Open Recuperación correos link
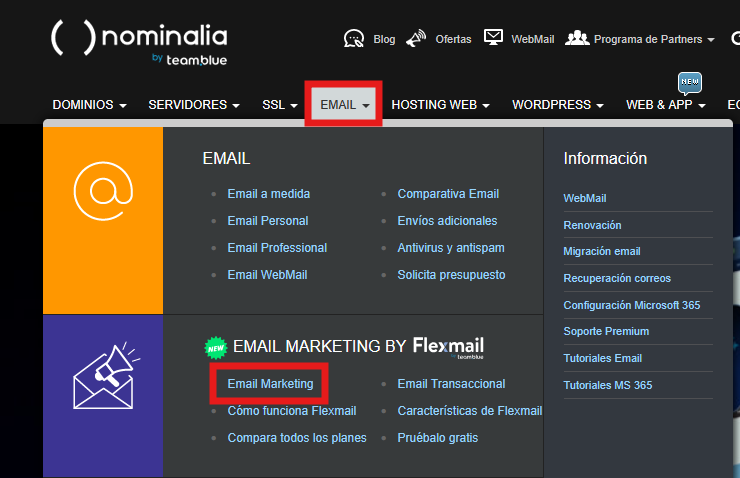 (617, 278)
